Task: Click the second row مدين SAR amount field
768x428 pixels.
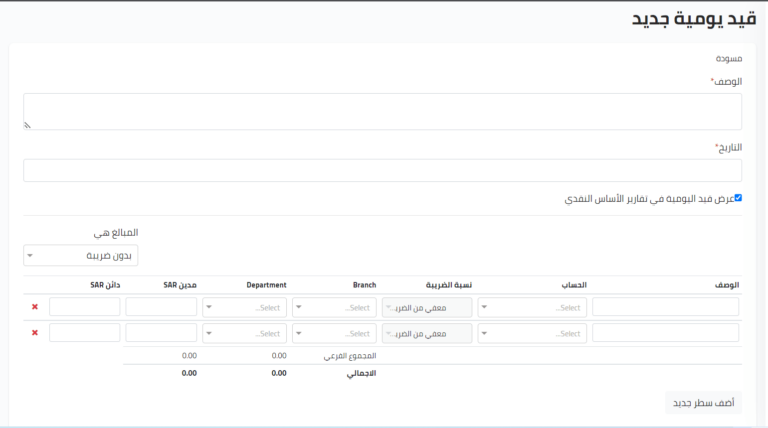Action: pos(161,333)
